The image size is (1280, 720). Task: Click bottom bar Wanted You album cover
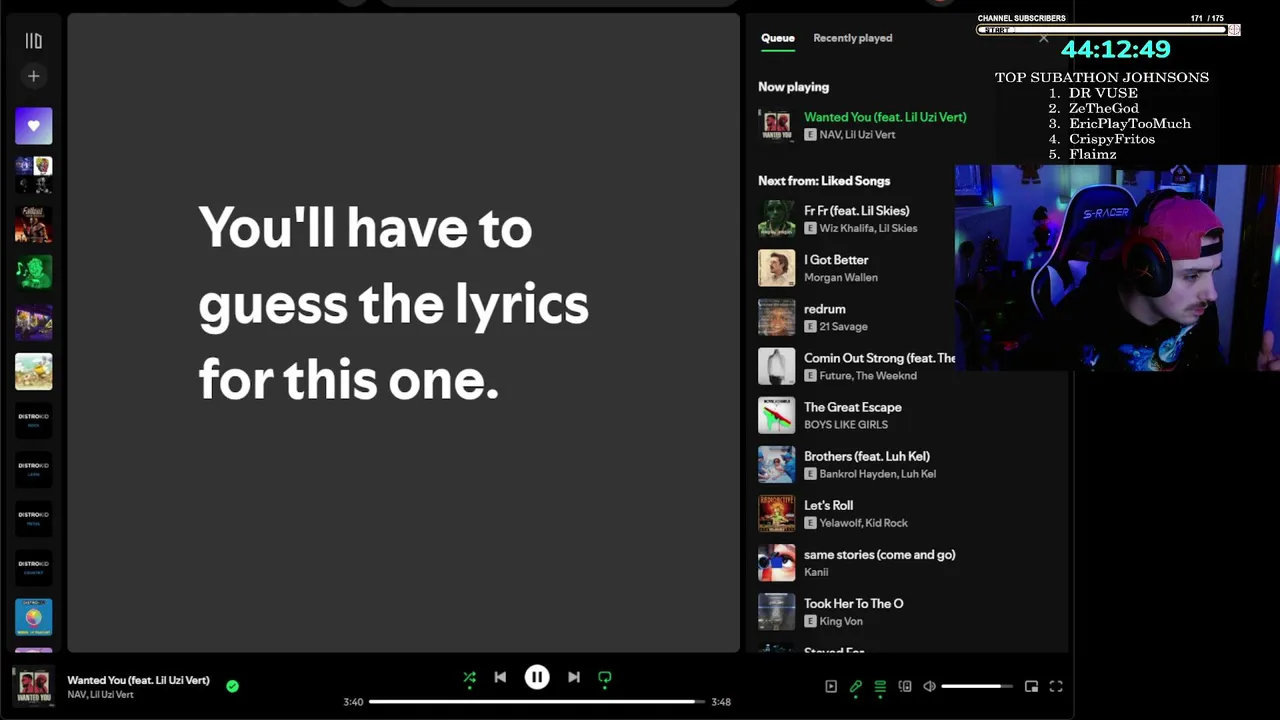(33, 686)
